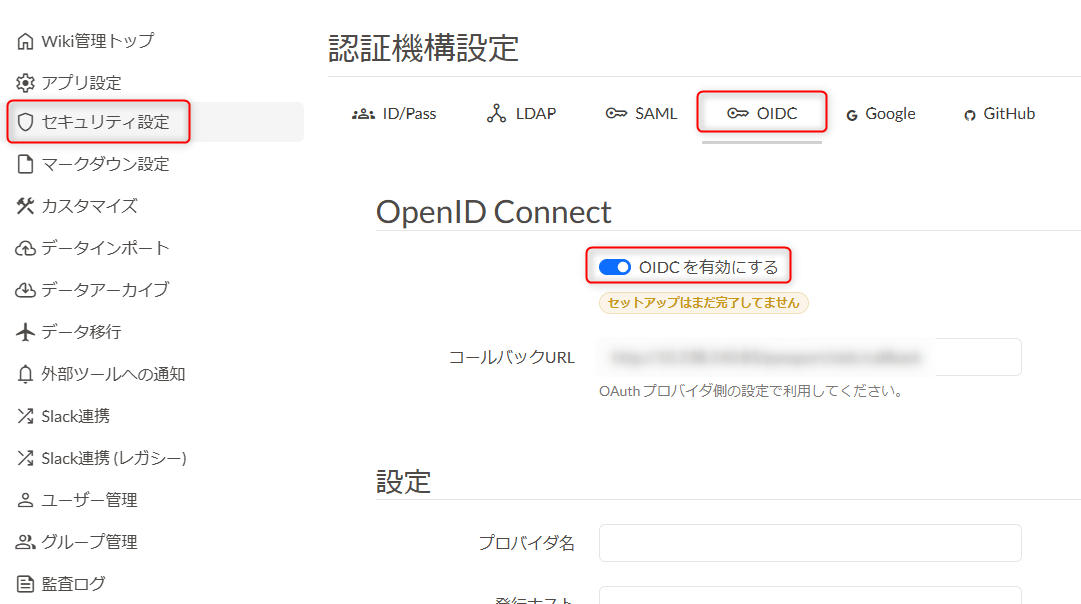Click the document icon for マークダウン設定
The image size is (1081, 604).
(x=26, y=164)
